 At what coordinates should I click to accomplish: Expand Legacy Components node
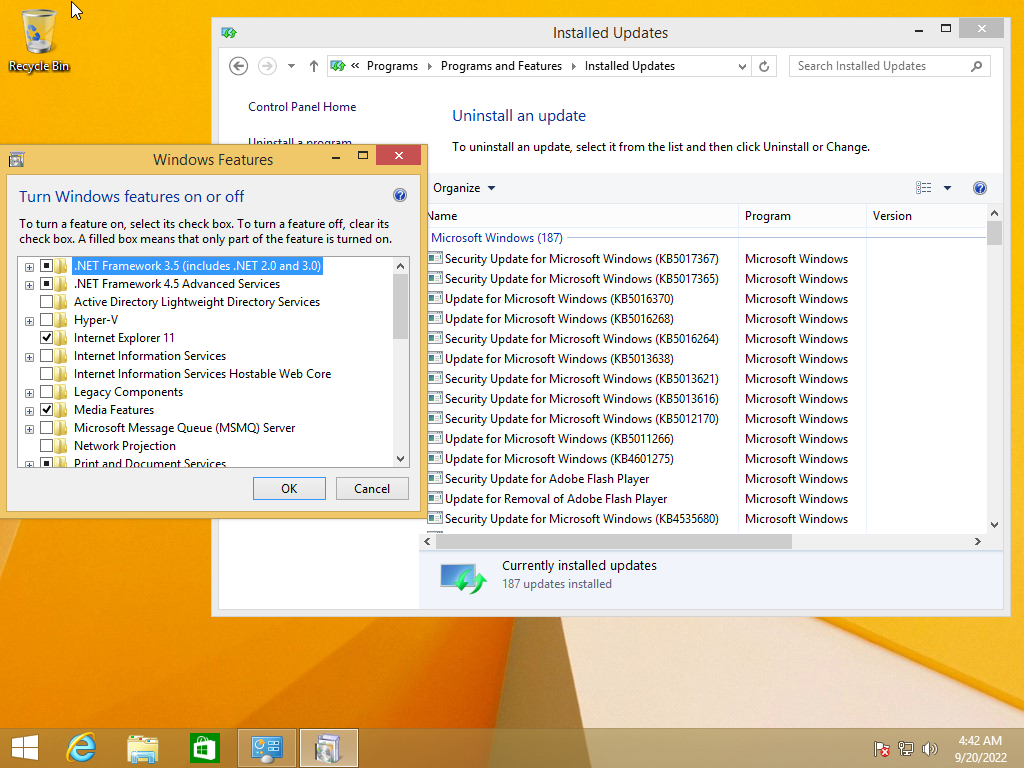tap(29, 393)
